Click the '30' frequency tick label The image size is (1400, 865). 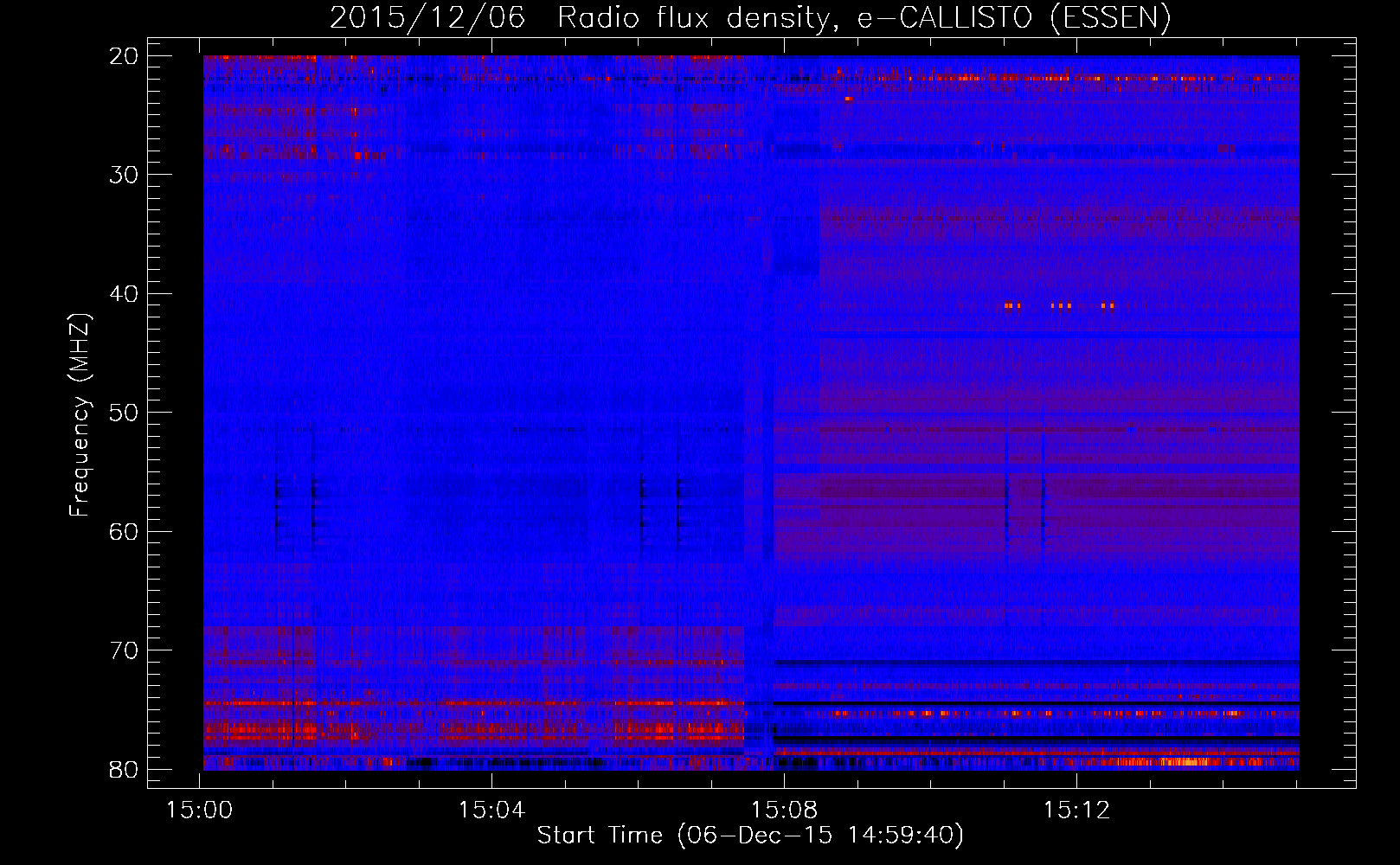(125, 175)
